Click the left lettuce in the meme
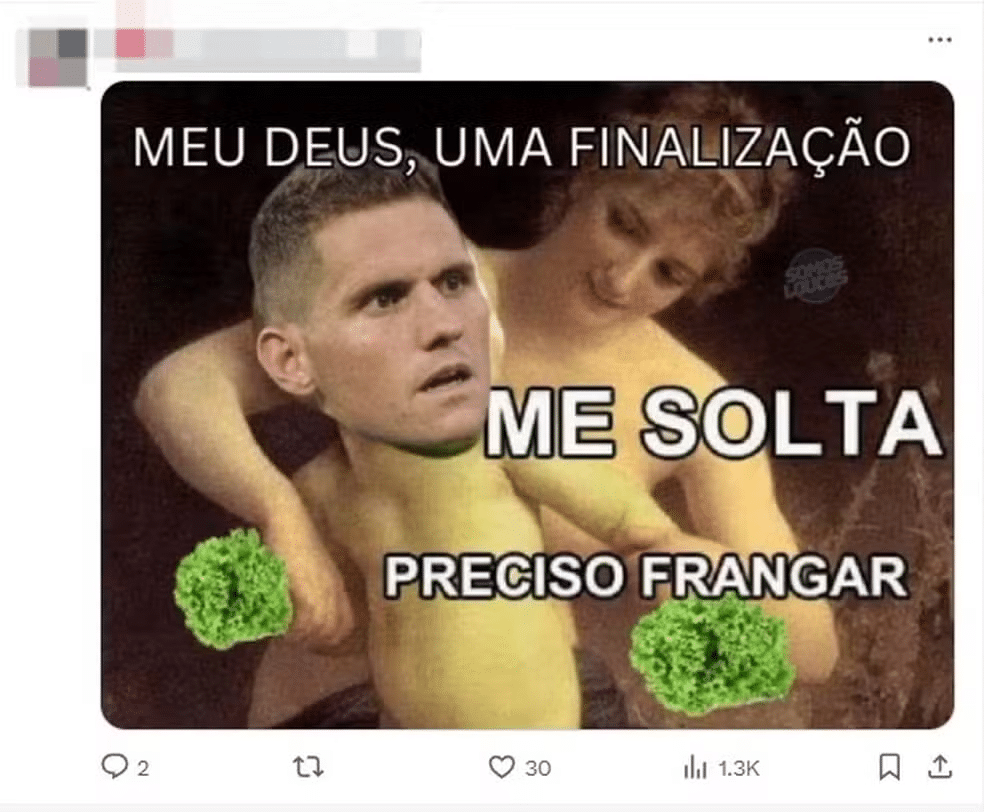The width and height of the screenshot is (984, 812). (x=233, y=588)
